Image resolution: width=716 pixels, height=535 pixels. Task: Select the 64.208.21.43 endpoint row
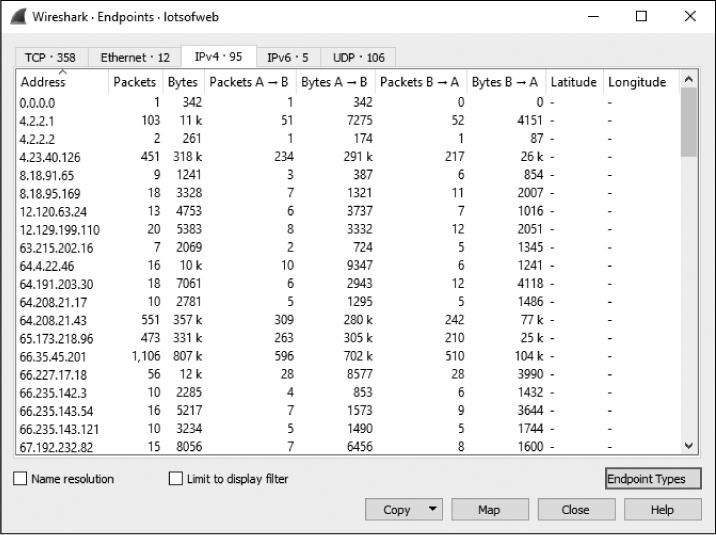tap(348, 320)
